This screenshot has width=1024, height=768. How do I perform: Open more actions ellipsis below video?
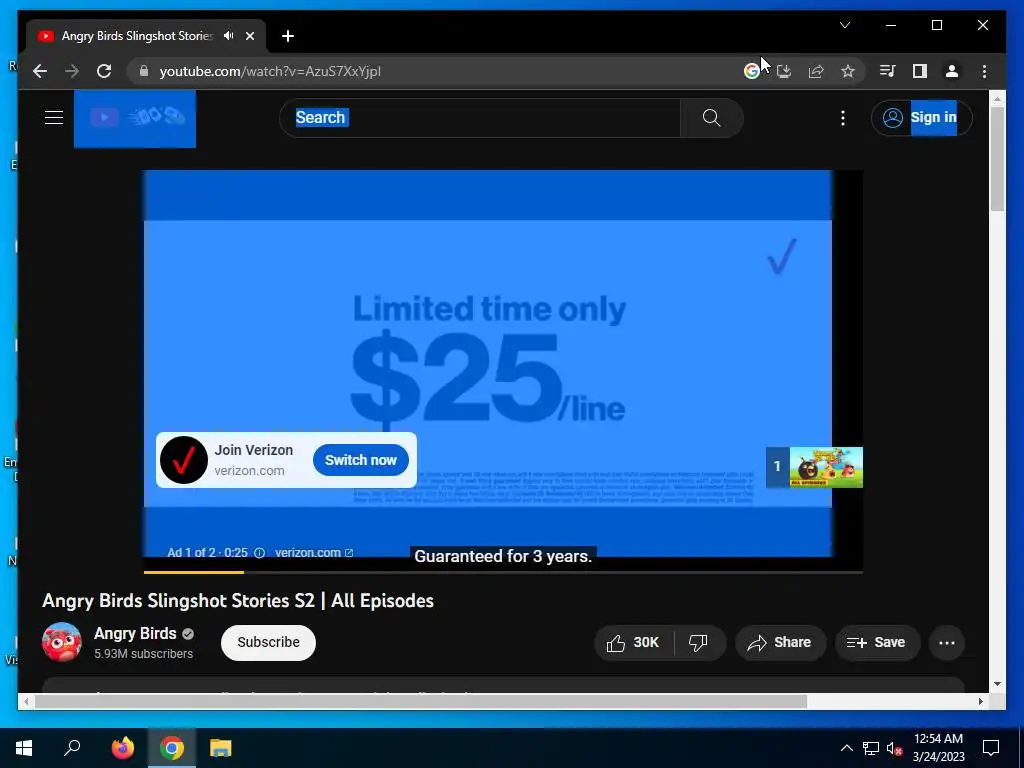point(947,643)
